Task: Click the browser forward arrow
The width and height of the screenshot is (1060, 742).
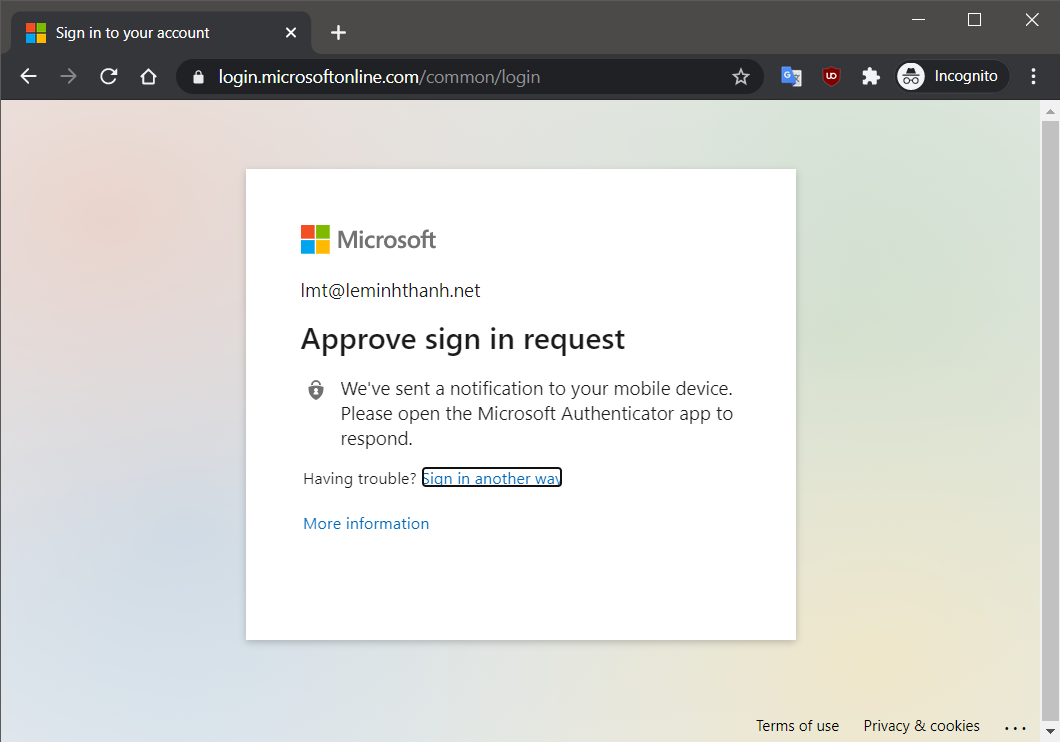Action: 68,76
